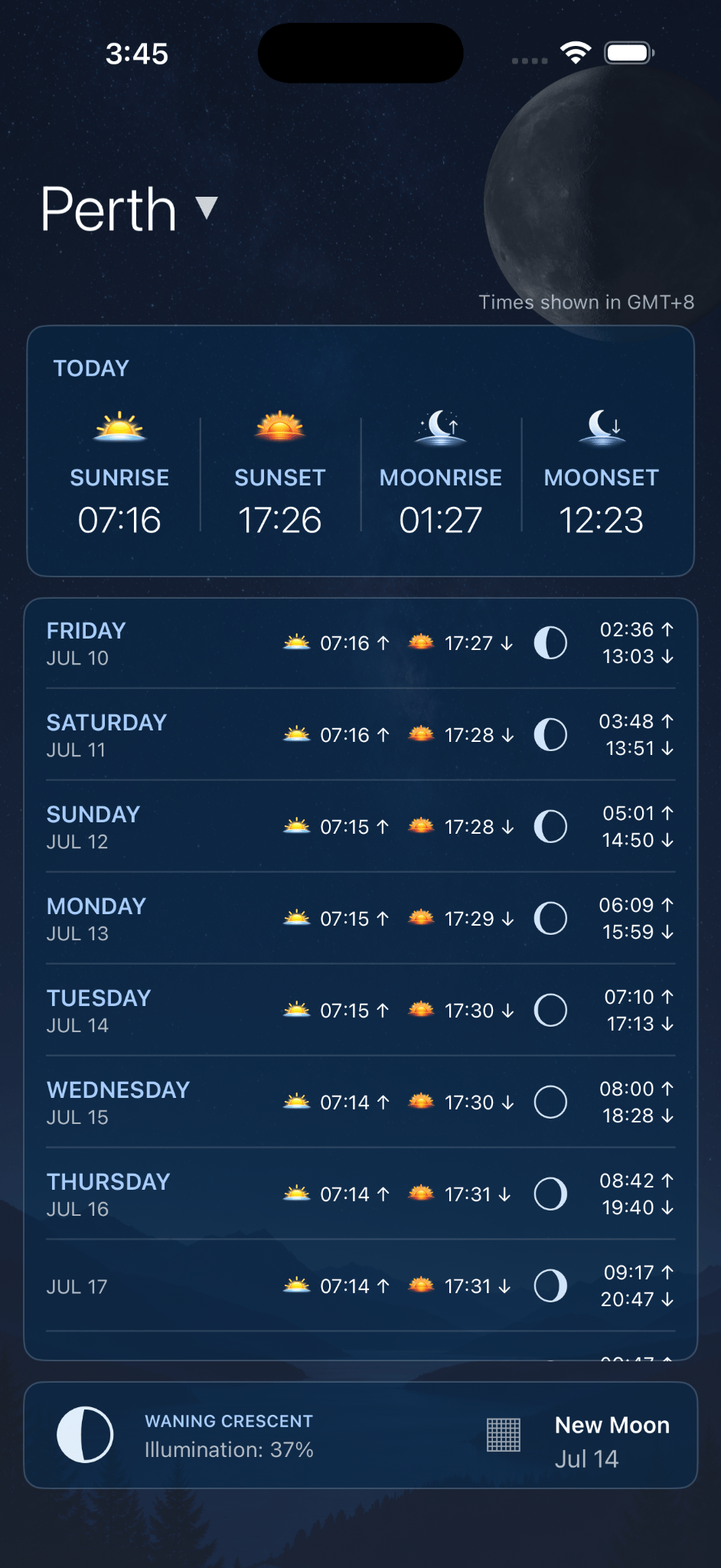Tap the sunset icon in Today card

[x=280, y=426]
